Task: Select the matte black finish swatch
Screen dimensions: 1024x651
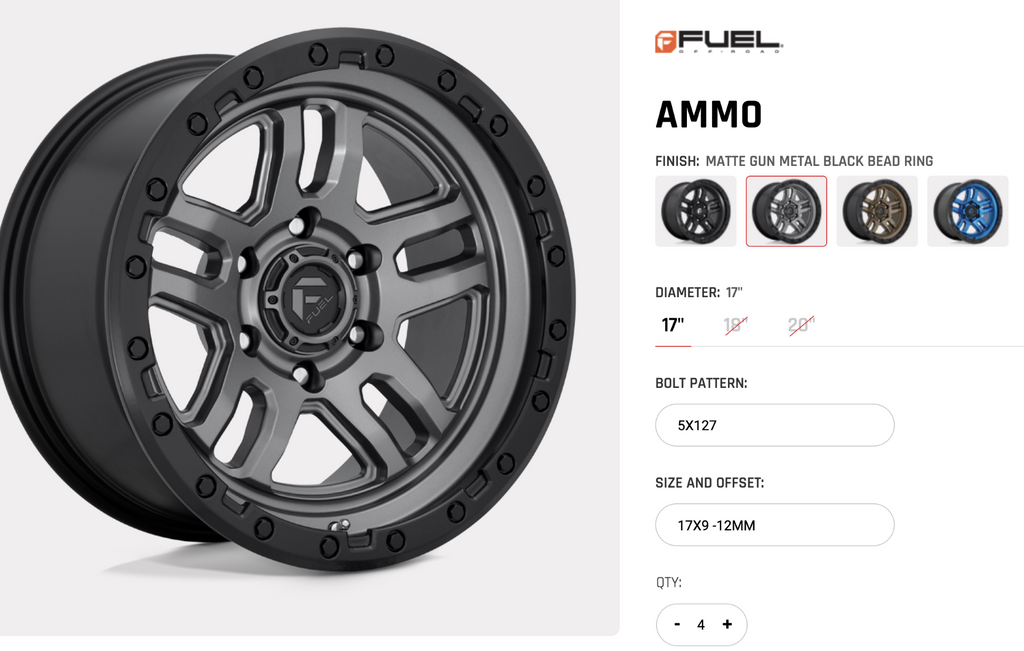Action: click(x=696, y=211)
